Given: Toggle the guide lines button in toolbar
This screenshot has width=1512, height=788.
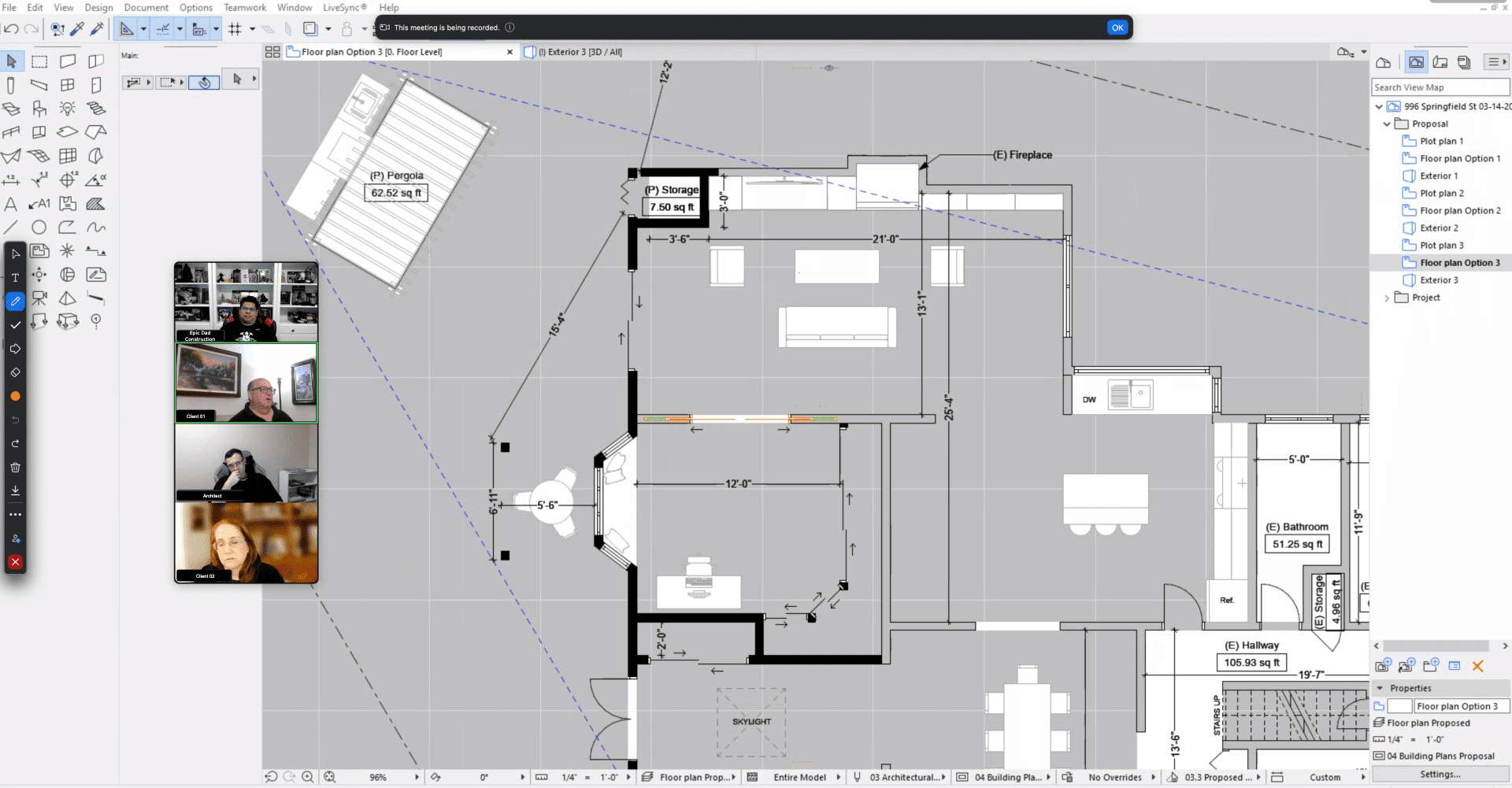Looking at the screenshot, I should click(163, 29).
